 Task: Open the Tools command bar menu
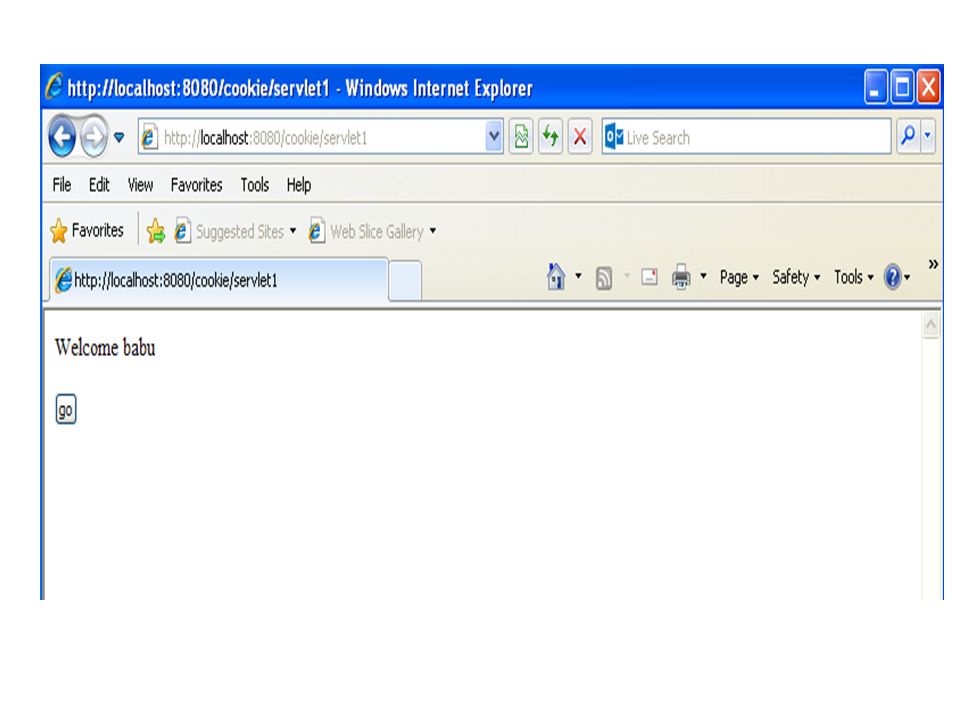tap(853, 277)
